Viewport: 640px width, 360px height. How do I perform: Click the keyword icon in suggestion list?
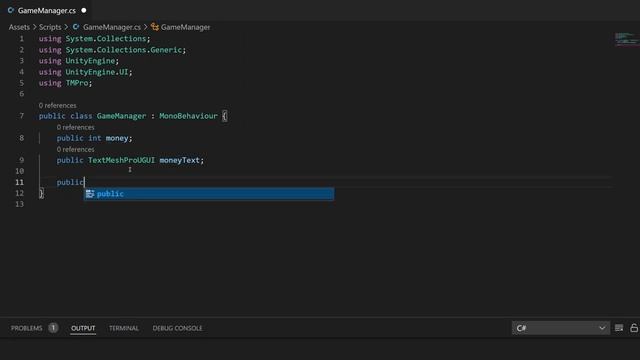(x=90, y=194)
